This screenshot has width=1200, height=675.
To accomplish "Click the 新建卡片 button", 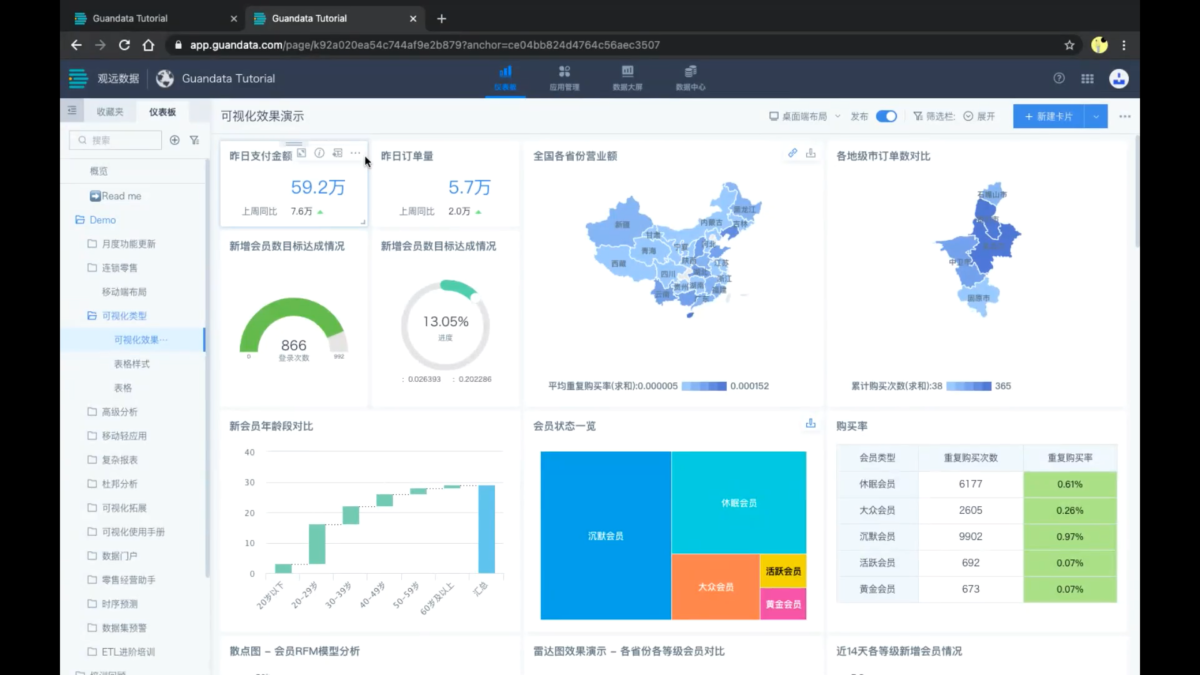I will tap(1048, 116).
